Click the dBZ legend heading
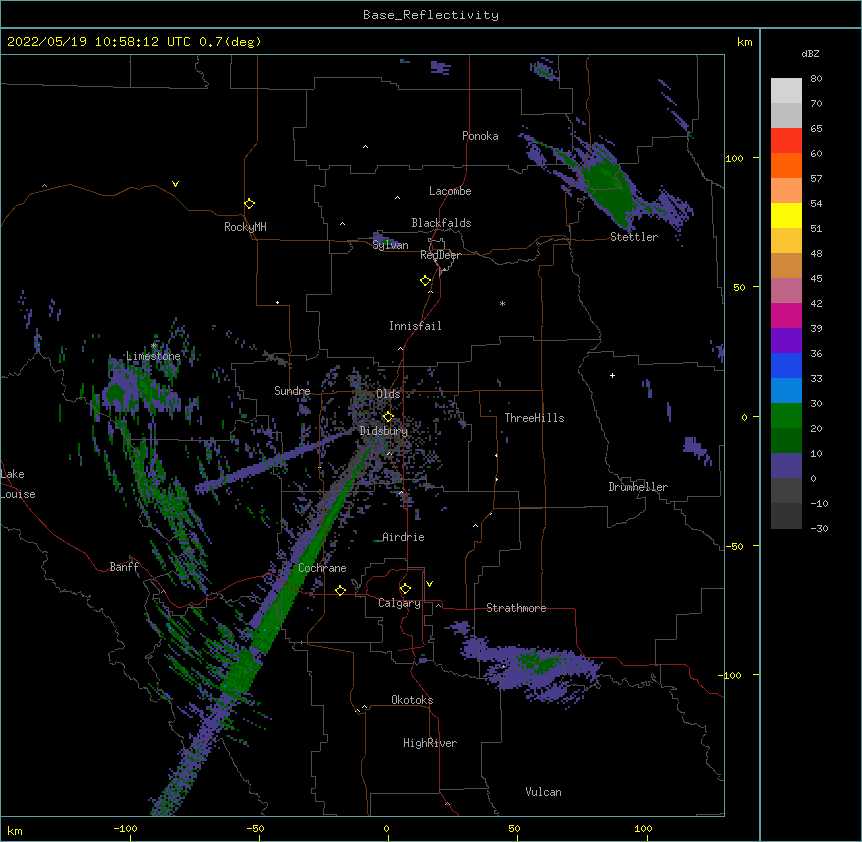This screenshot has height=842, width=862. pyautogui.click(x=810, y=53)
